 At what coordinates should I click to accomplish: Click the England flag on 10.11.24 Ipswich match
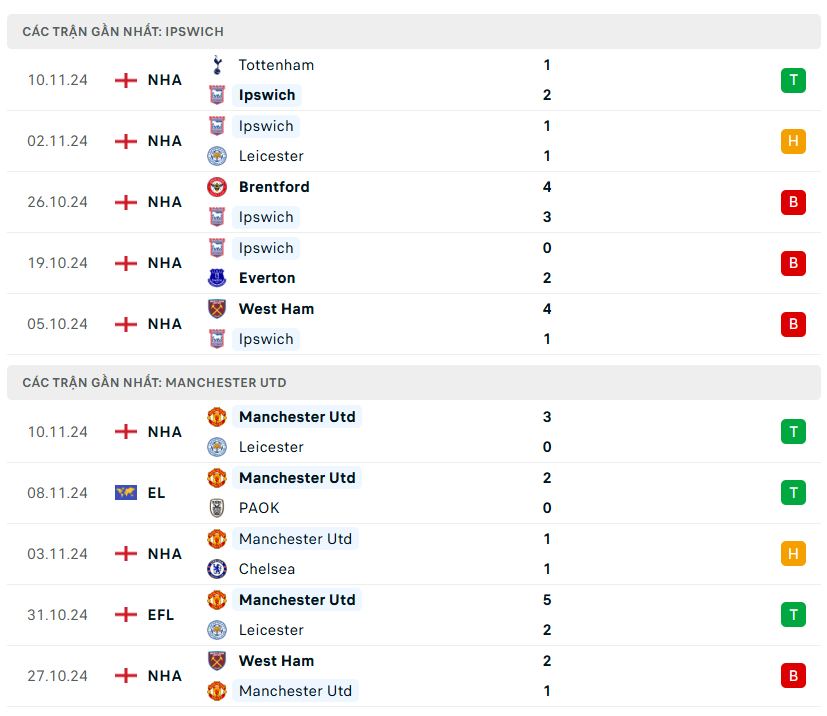tap(126, 80)
